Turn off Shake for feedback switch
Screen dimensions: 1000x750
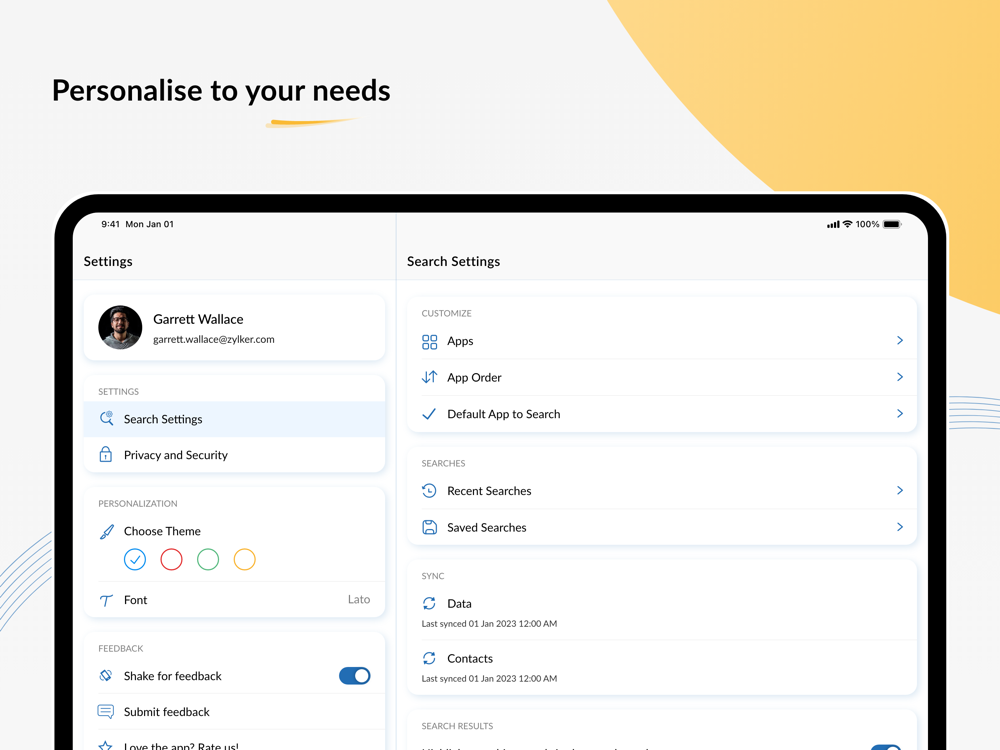pyautogui.click(x=355, y=675)
